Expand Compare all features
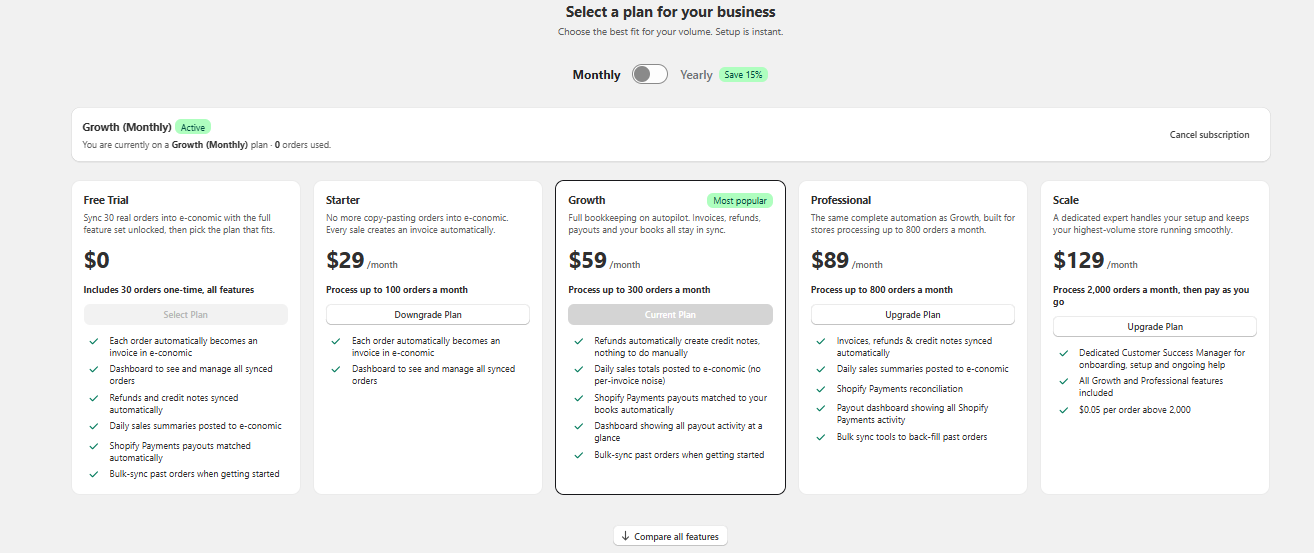The width and height of the screenshot is (1314, 553). [x=670, y=536]
